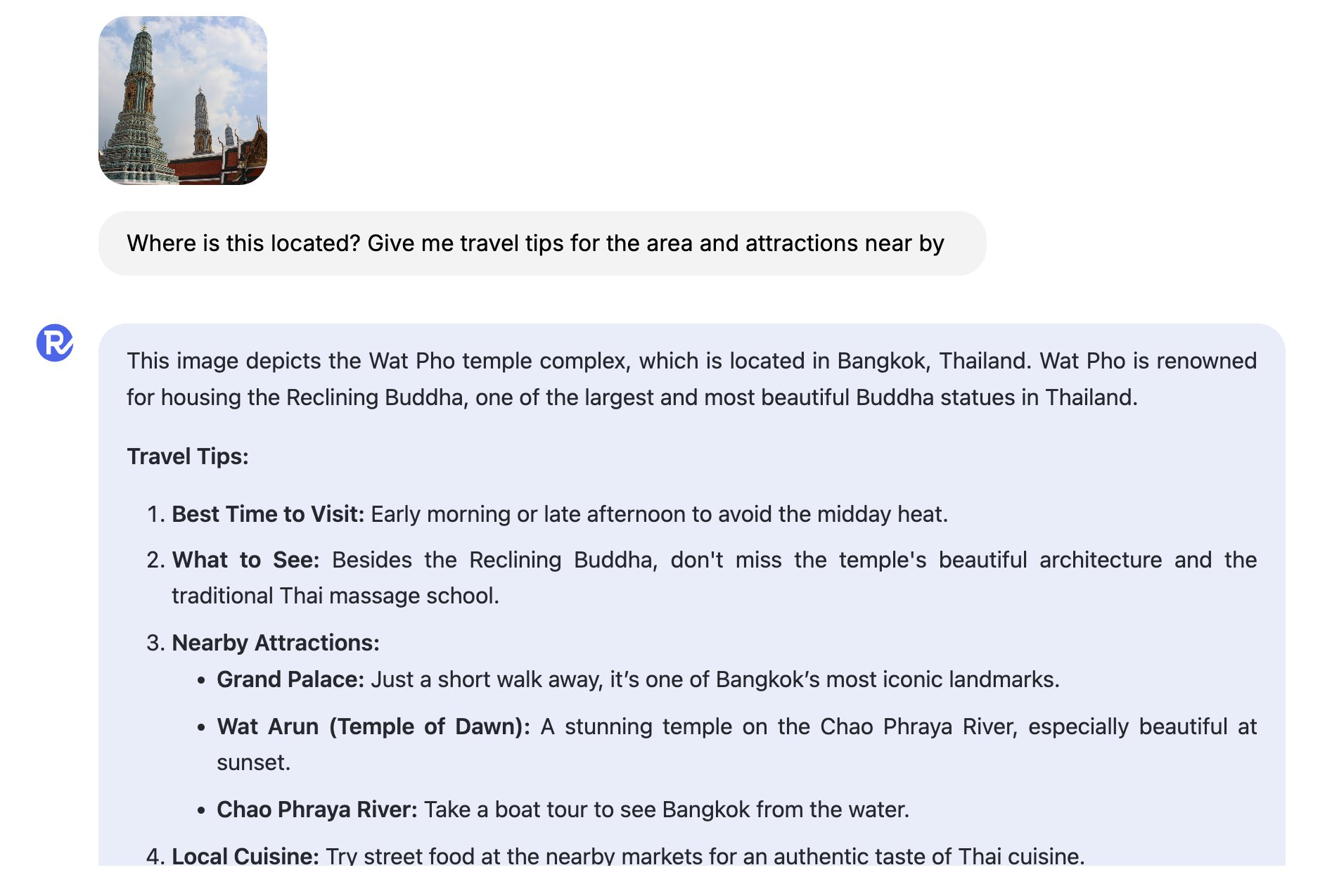Click the "Best Time to Visit:" label
The height and width of the screenshot is (896, 1332).
tap(268, 514)
